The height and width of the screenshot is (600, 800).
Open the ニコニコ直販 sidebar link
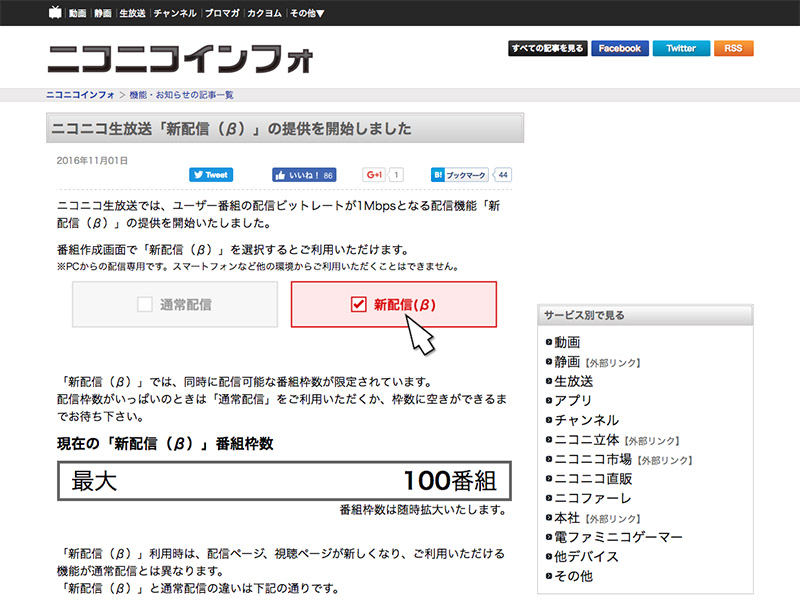[x=593, y=479]
